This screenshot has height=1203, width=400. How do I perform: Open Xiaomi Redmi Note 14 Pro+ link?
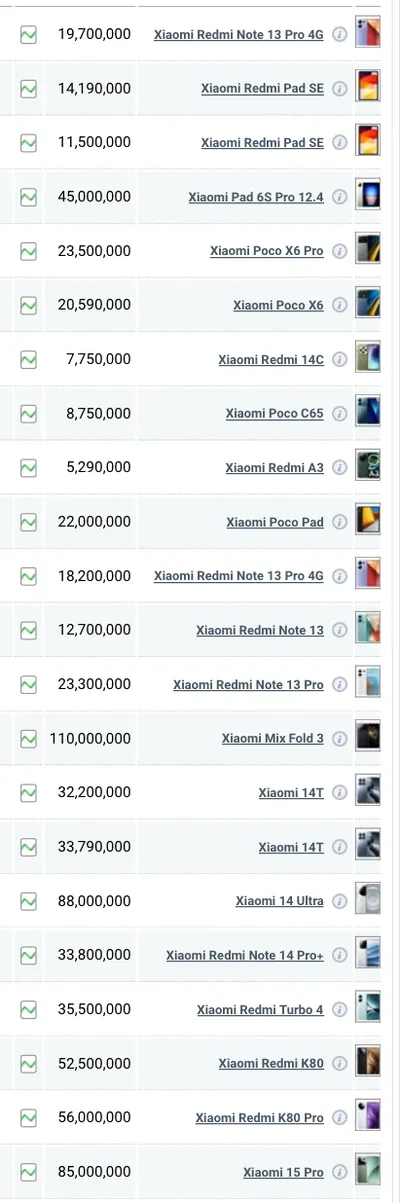pyautogui.click(x=245, y=955)
